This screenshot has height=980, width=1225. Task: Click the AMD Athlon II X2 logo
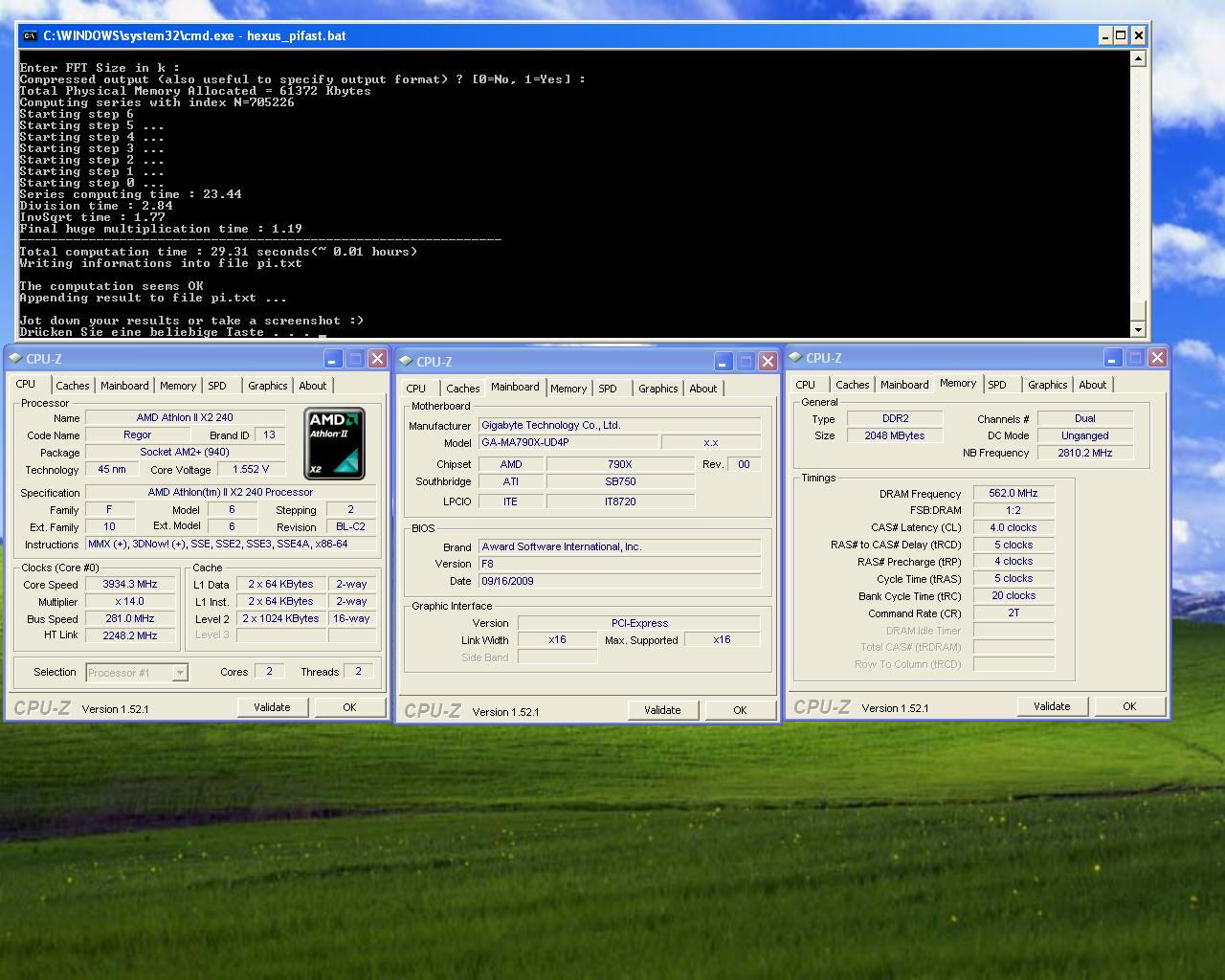[x=334, y=443]
